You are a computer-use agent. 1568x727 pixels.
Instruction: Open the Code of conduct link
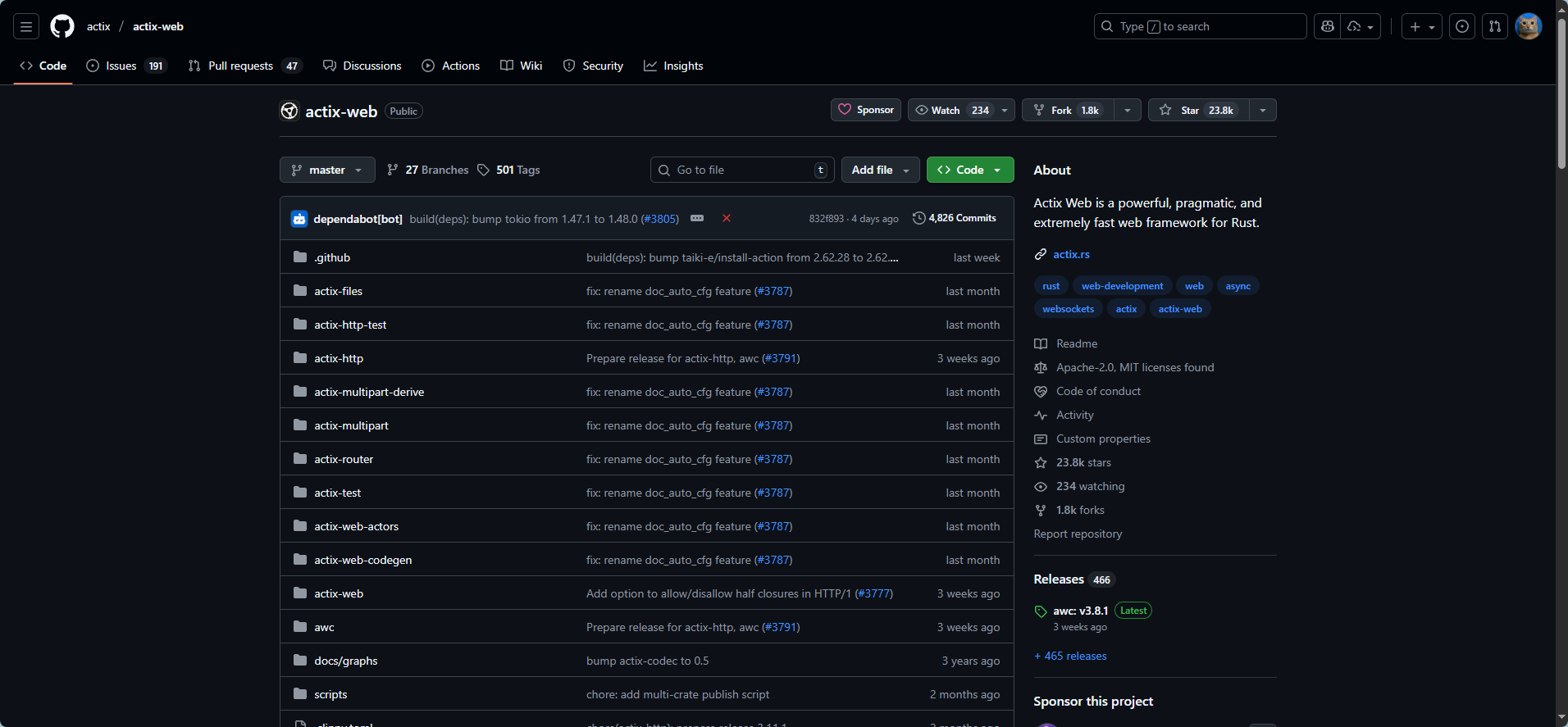point(1098,391)
